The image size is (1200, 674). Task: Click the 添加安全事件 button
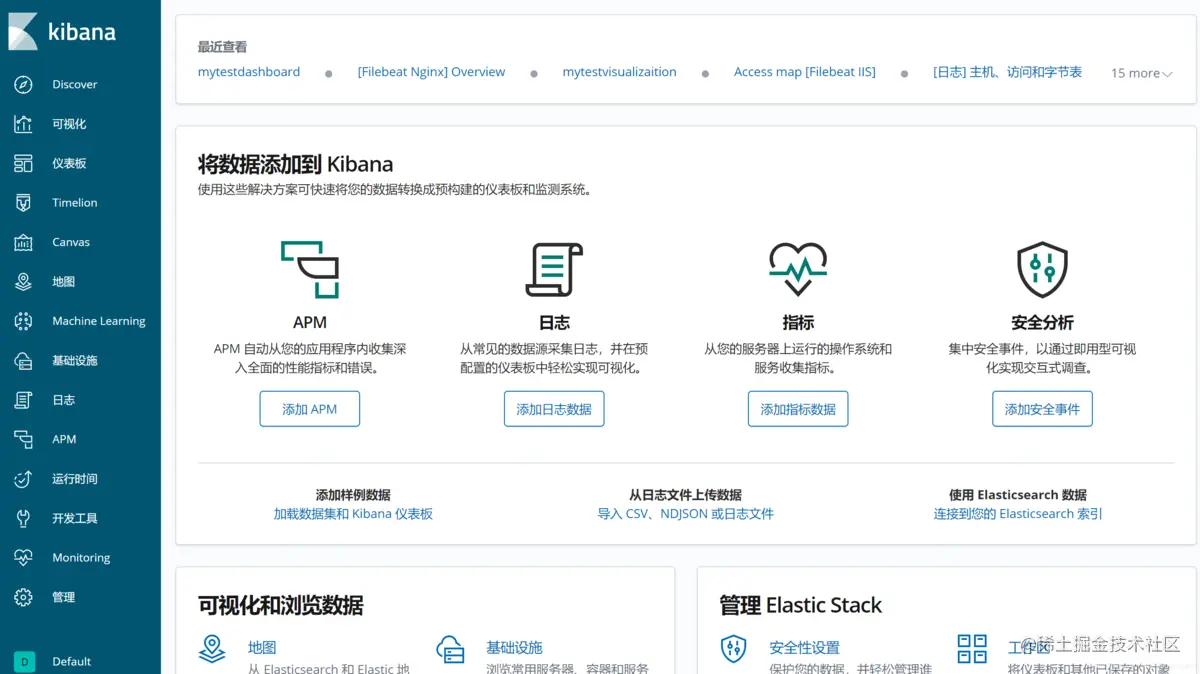(1042, 409)
